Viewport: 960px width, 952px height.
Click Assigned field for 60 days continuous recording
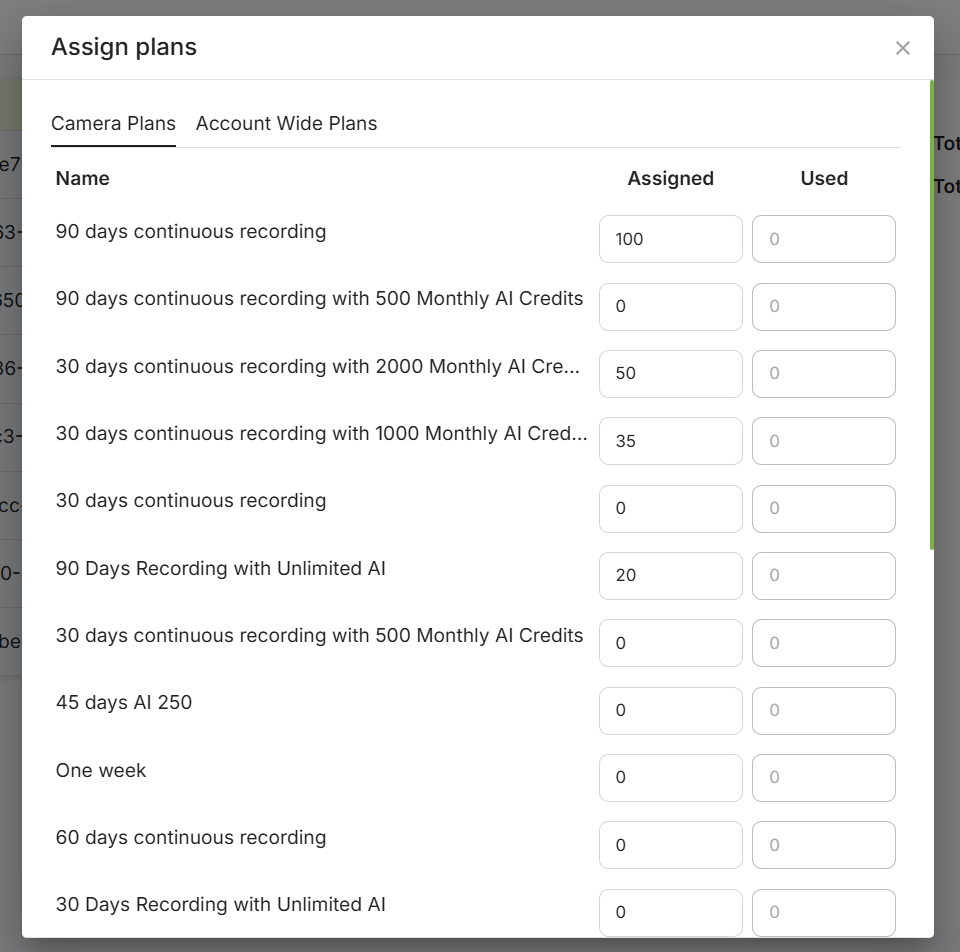pos(670,845)
